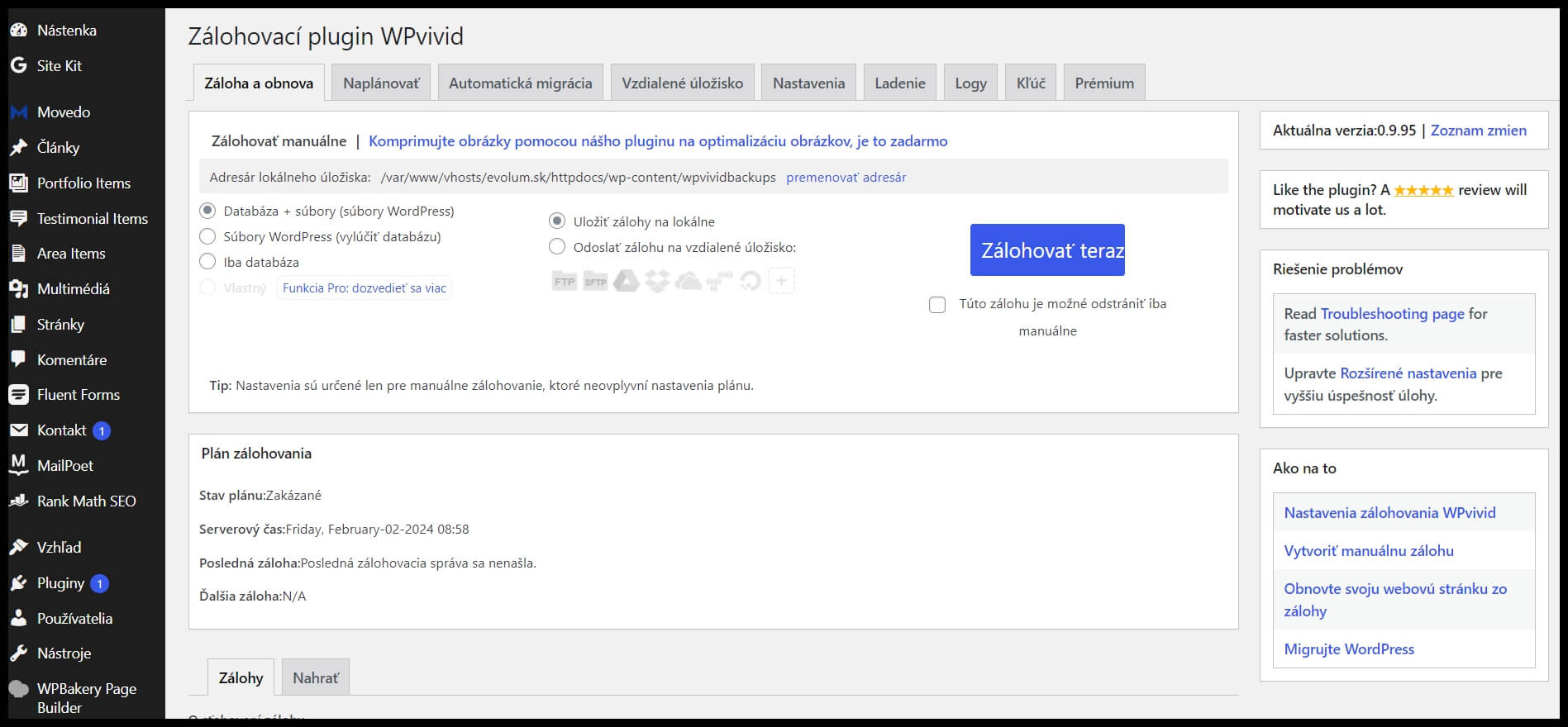The width and height of the screenshot is (1568, 727).
Task: Click the MailPoet icon
Action: coord(18,466)
